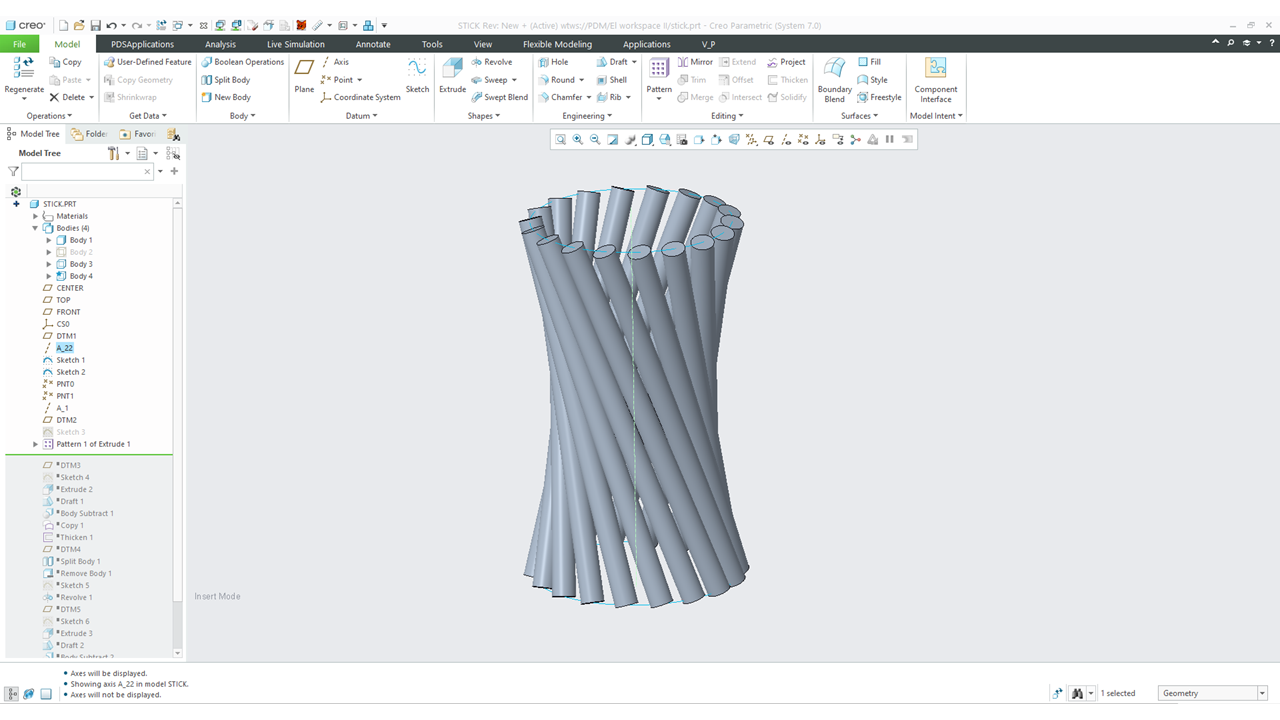Click the Pattern tool icon
This screenshot has width=1280, height=720.
tap(659, 69)
